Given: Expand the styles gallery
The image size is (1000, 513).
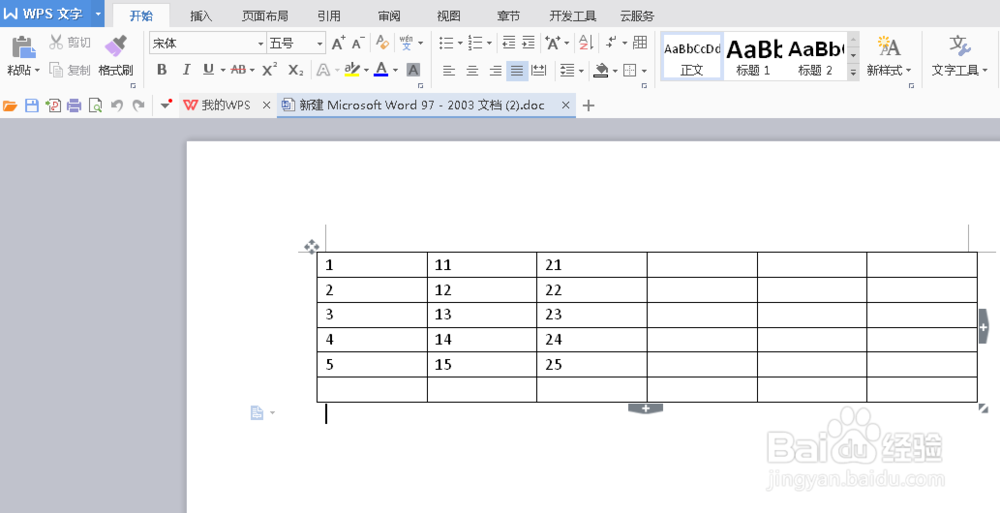Looking at the screenshot, I should pos(853,73).
